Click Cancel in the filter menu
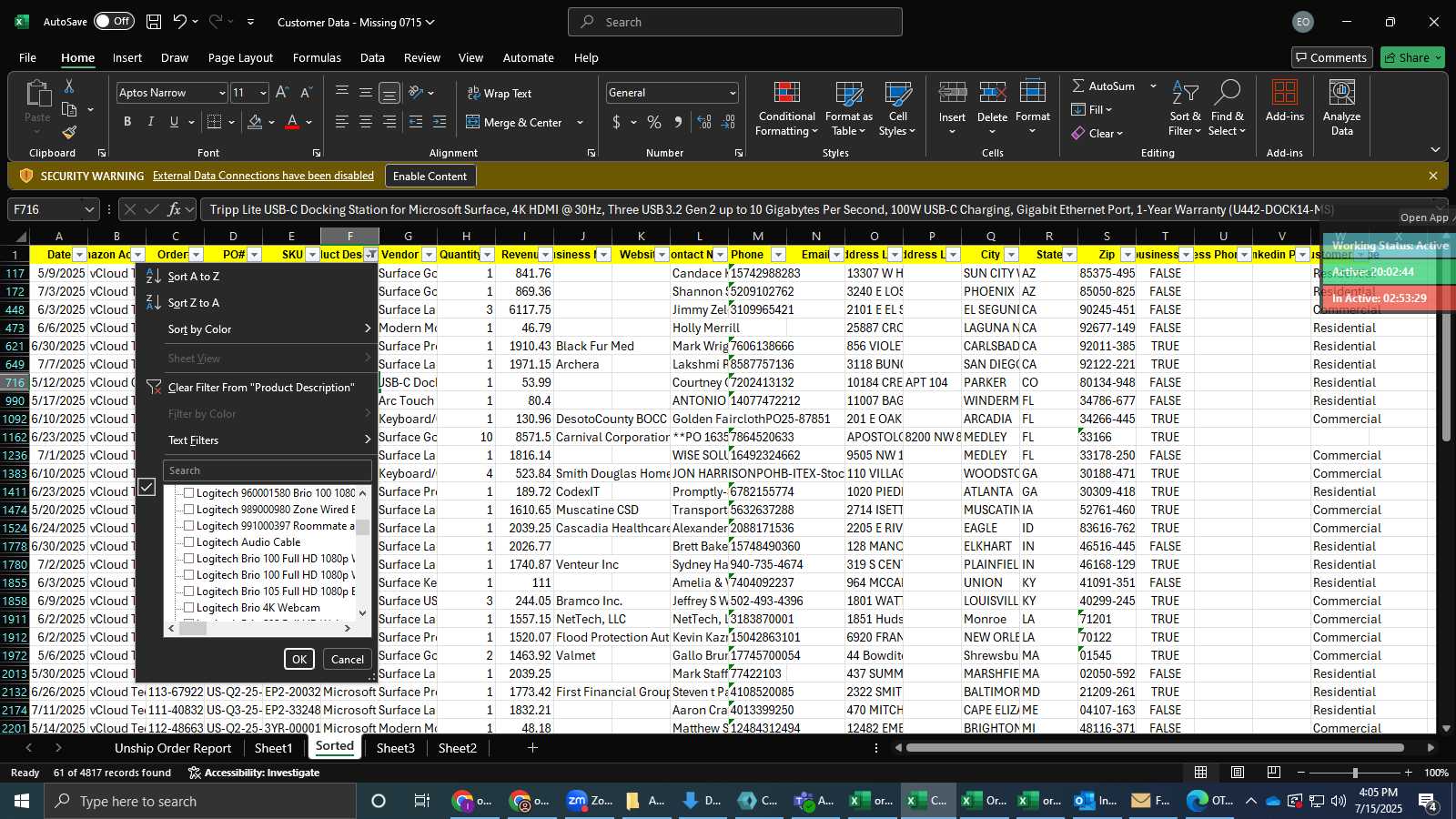The width and height of the screenshot is (1456, 819). click(348, 660)
